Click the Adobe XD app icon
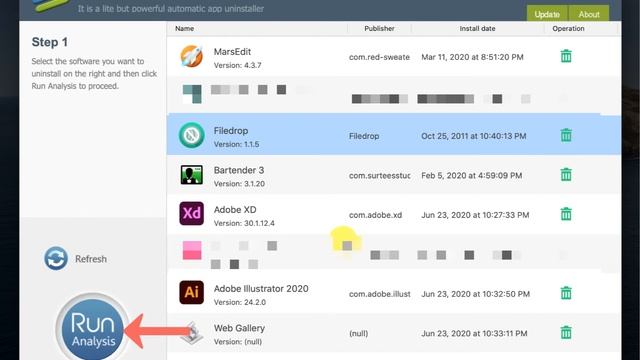The image size is (640, 360). (191, 213)
